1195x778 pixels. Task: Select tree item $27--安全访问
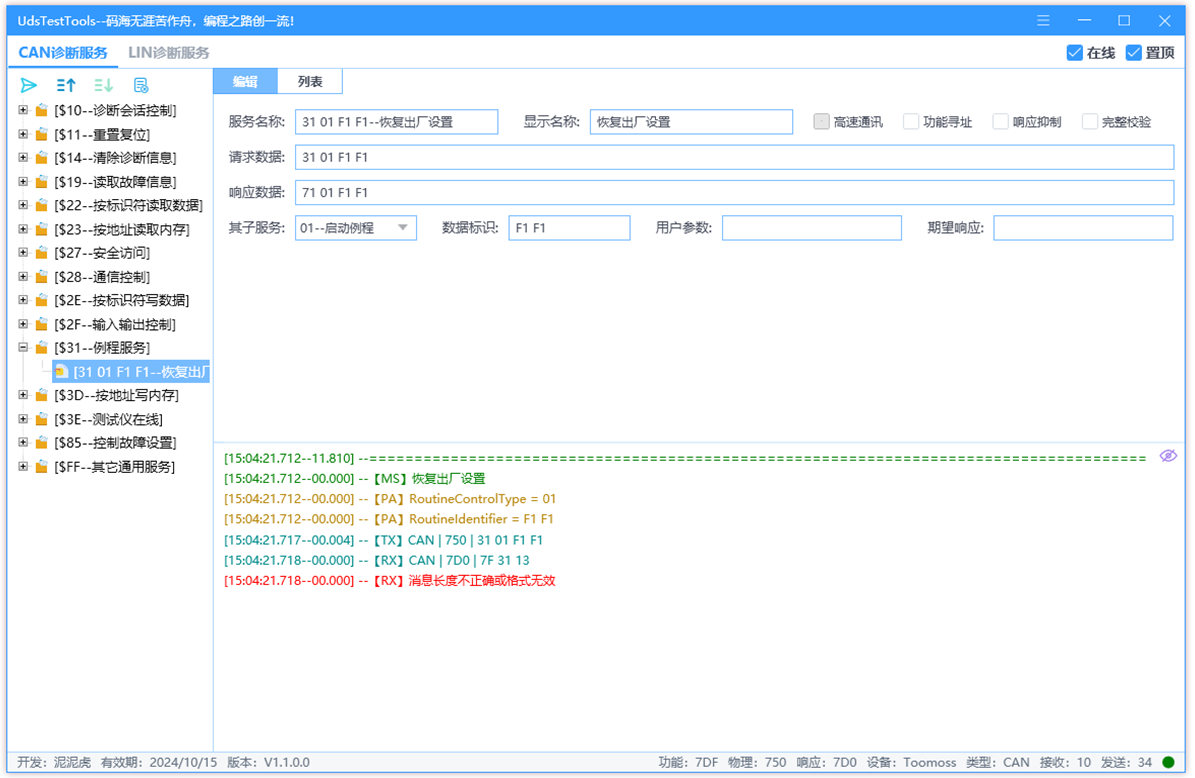[102, 252]
